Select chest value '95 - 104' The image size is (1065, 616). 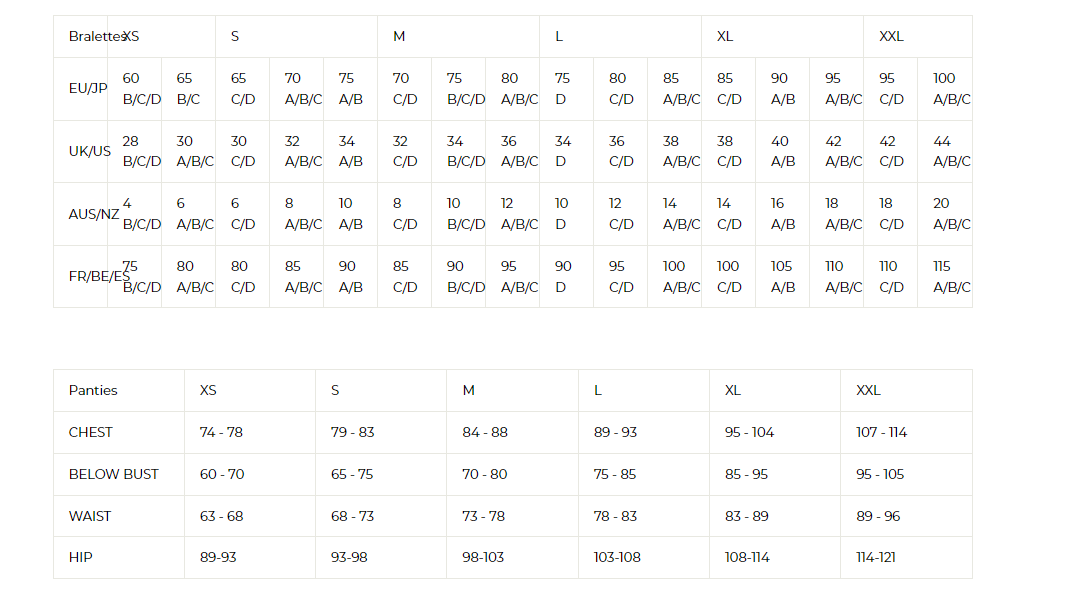(x=775, y=433)
